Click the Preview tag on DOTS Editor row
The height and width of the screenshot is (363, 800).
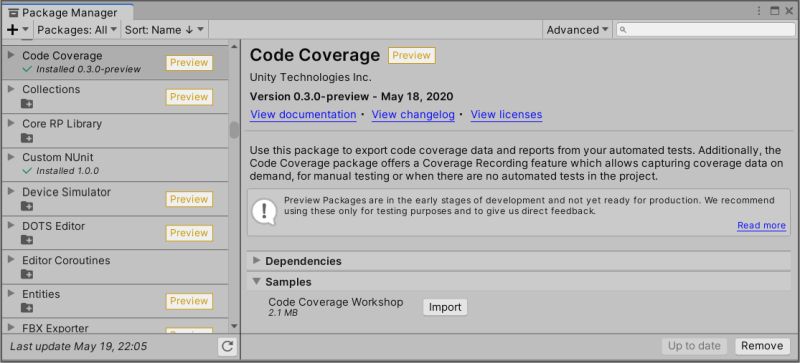coord(189,233)
